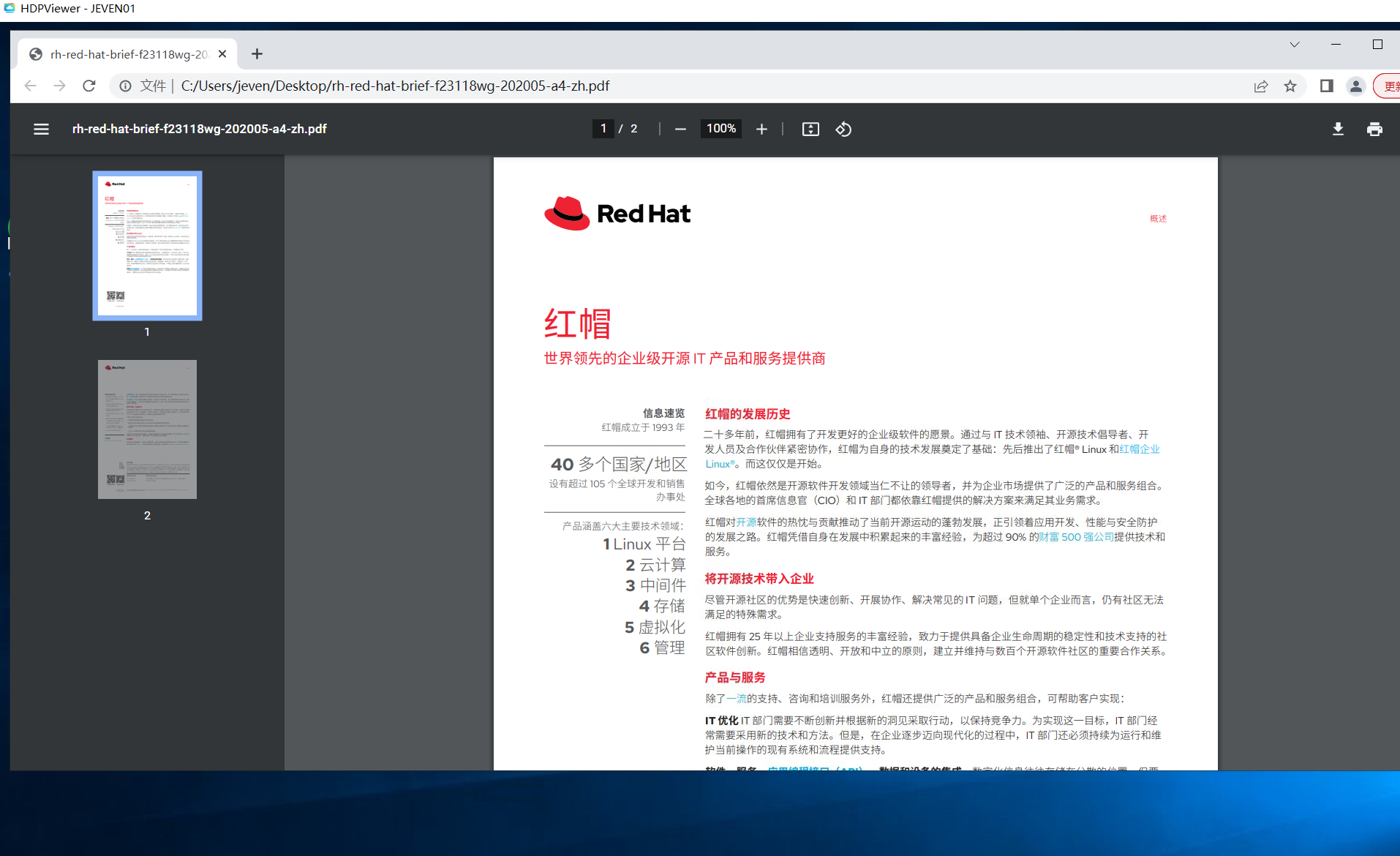Toggle the PDF sidebar menu icon
Image resolution: width=1400 pixels, height=856 pixels.
41,129
